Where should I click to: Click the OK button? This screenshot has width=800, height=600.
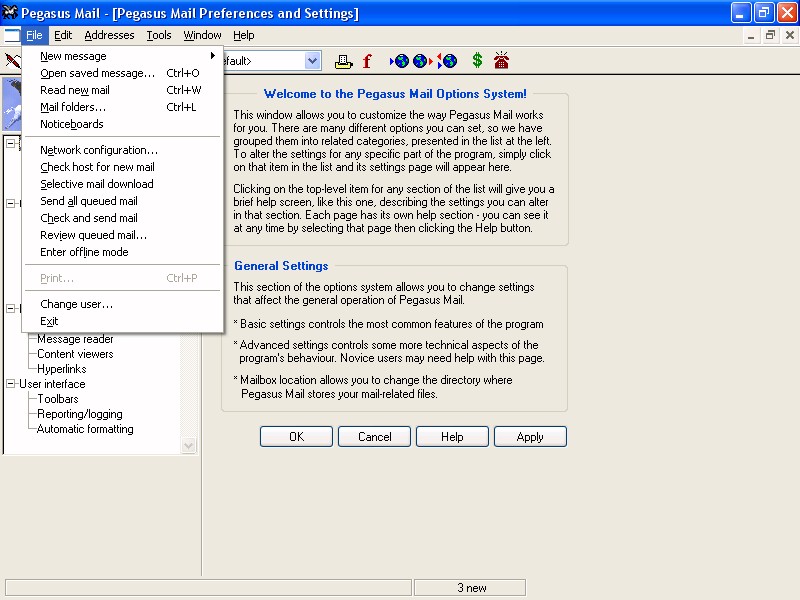(x=296, y=437)
